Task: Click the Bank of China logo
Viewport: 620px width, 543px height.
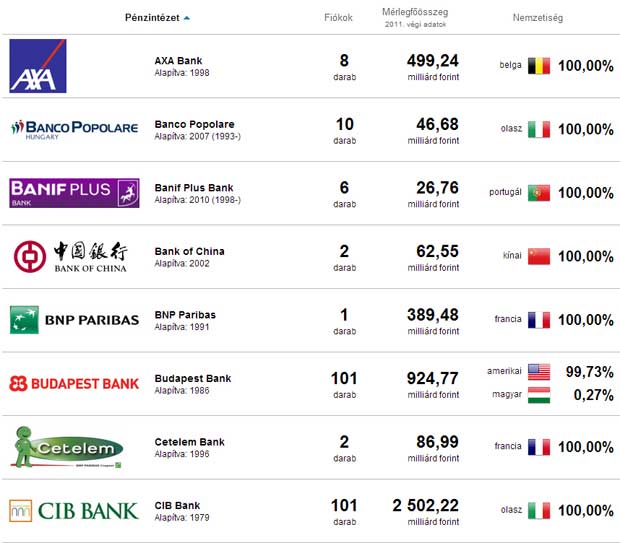Action: (x=70, y=257)
